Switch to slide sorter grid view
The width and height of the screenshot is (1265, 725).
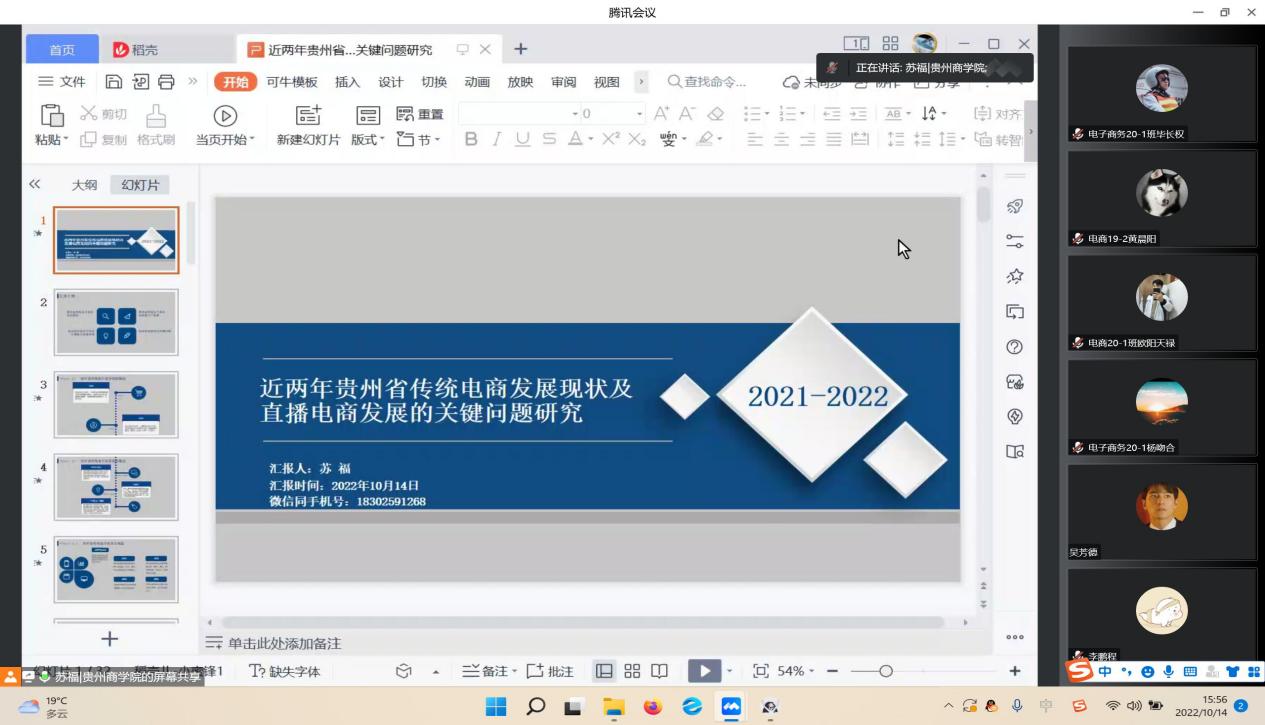(x=632, y=671)
